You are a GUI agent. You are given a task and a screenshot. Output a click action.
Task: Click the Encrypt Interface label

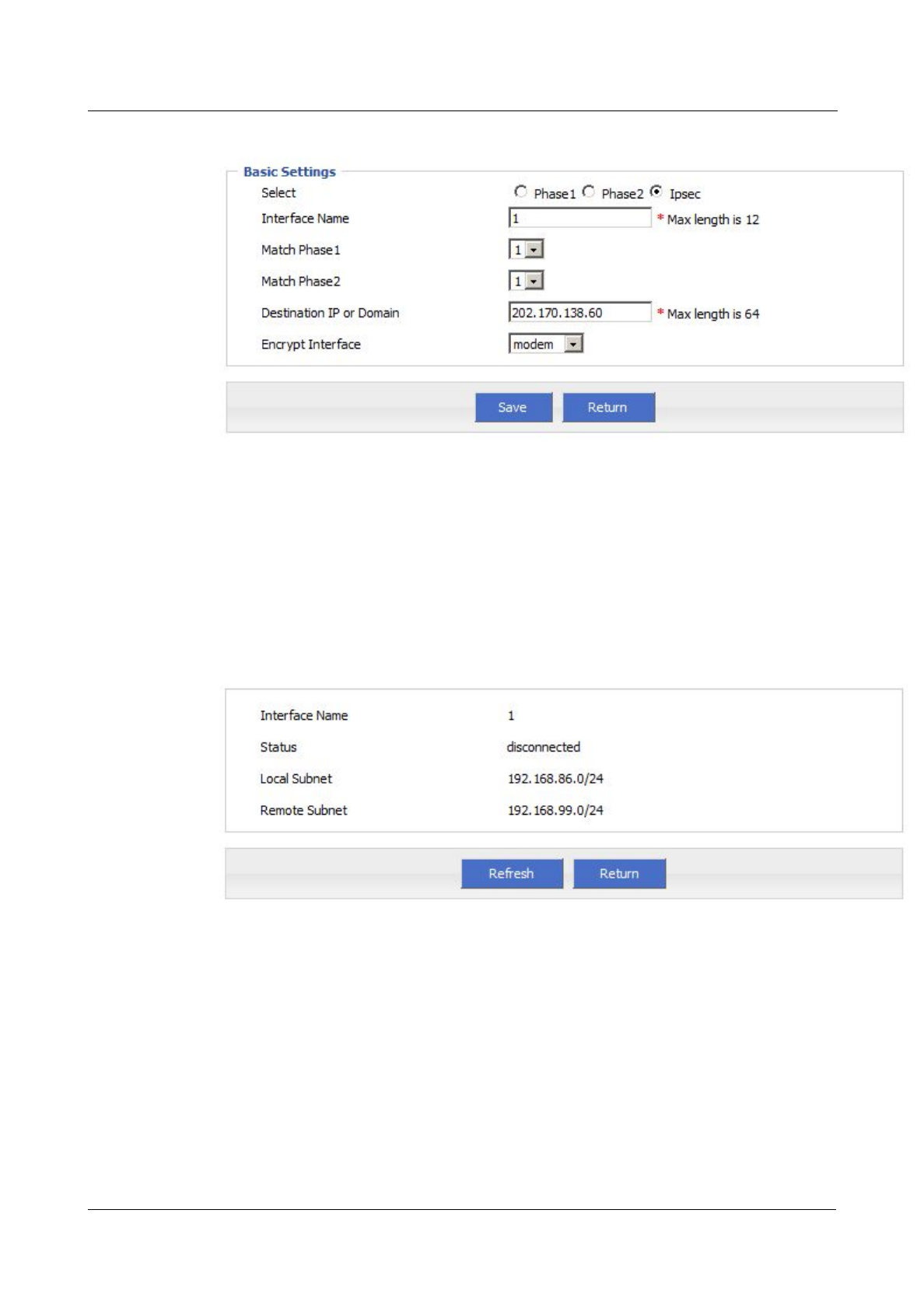coord(311,344)
